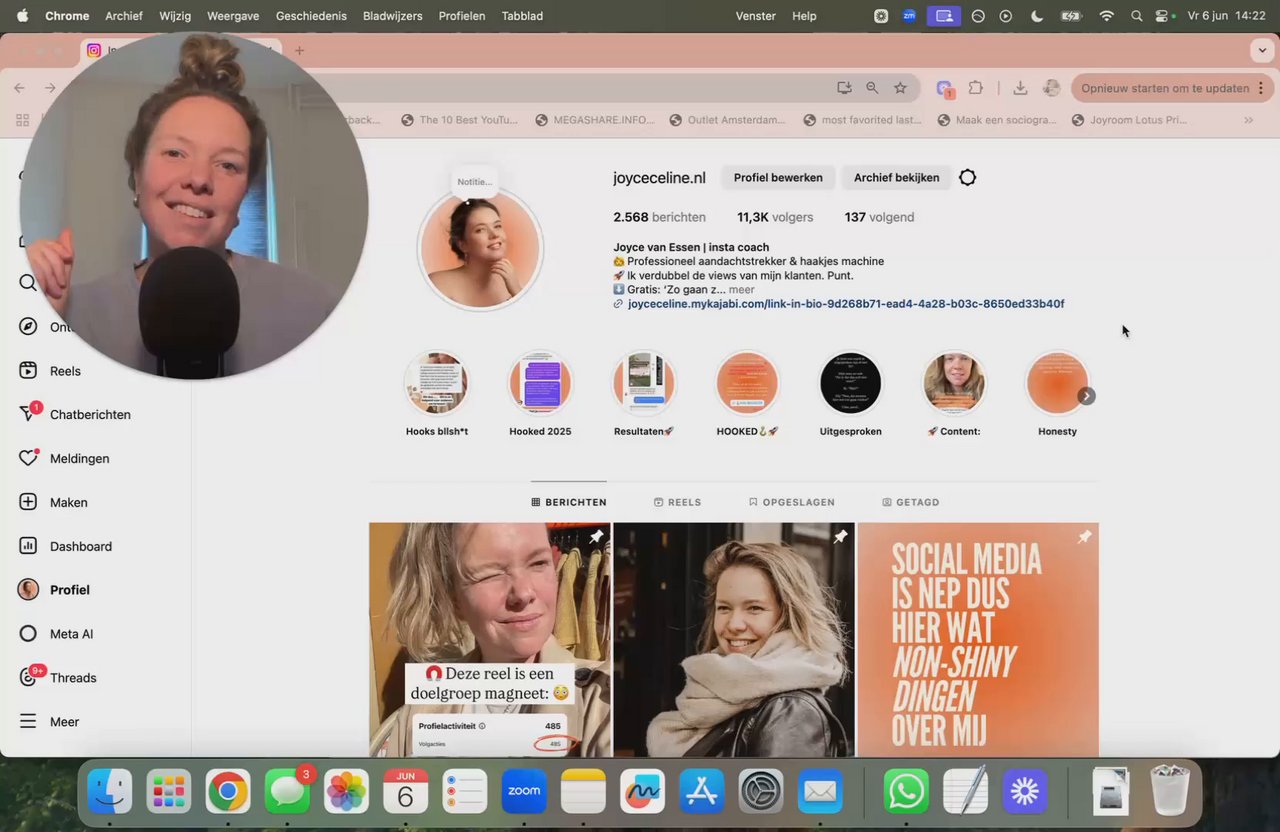1280x832 pixels.
Task: Open Geschiedenis menu in menu bar
Action: click(x=311, y=16)
